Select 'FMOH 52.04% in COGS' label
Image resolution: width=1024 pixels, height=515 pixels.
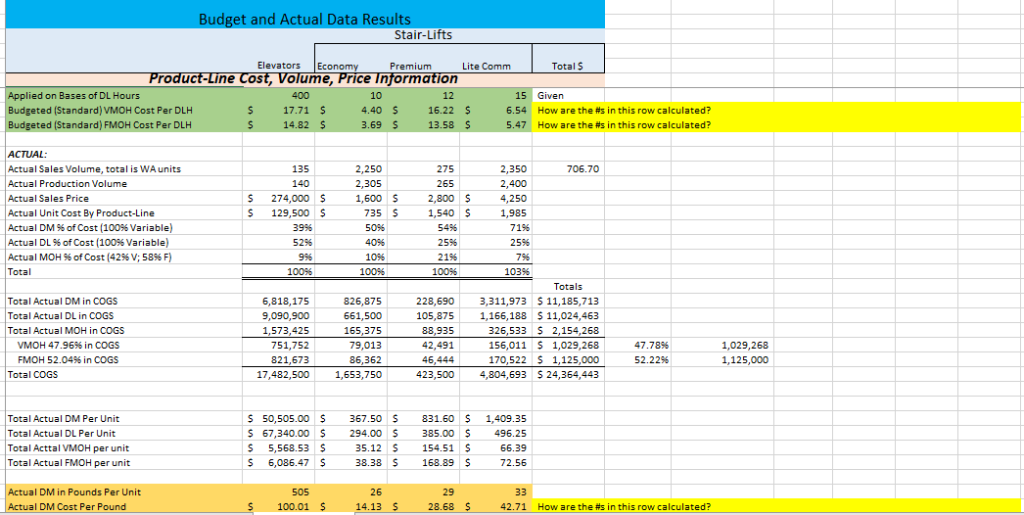point(68,360)
